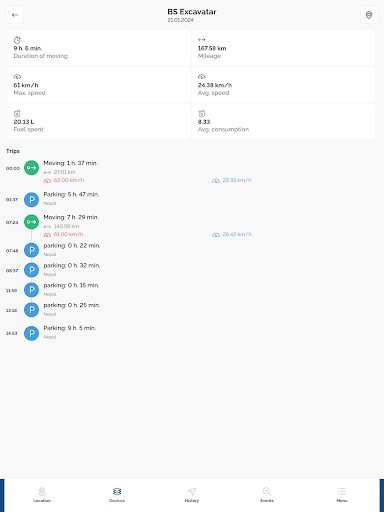Click the 20.13 L fuel spent value
The image size is (384, 512).
24,122
